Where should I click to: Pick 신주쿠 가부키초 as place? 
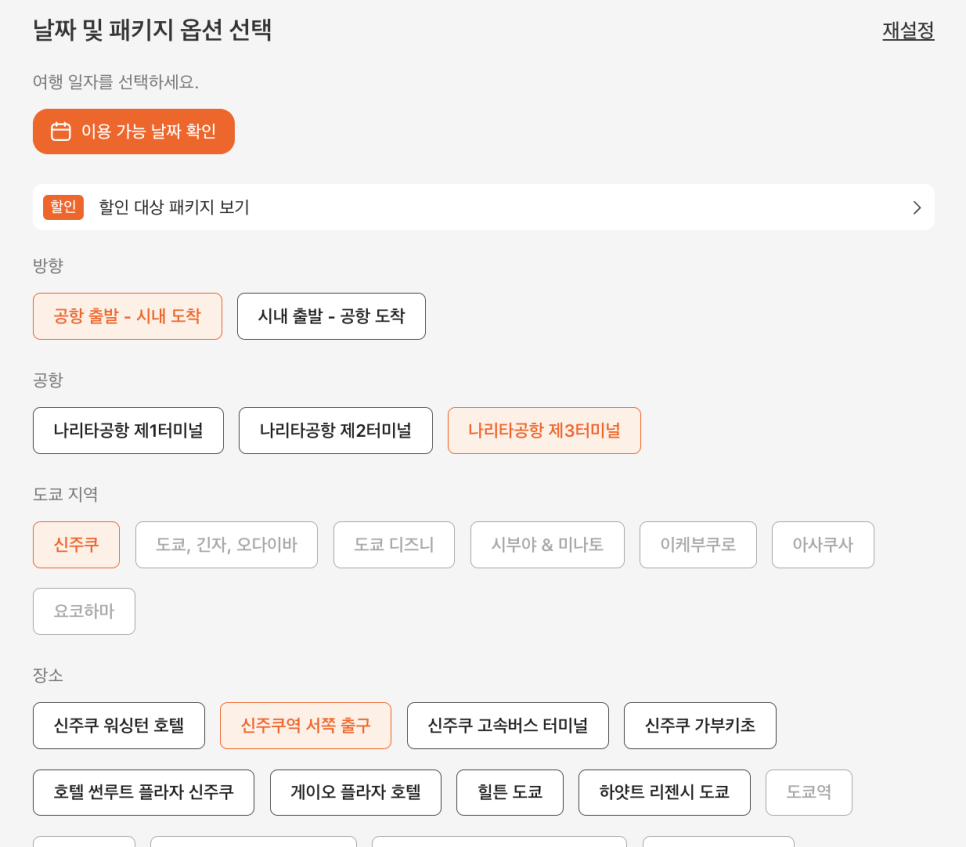tap(700, 726)
